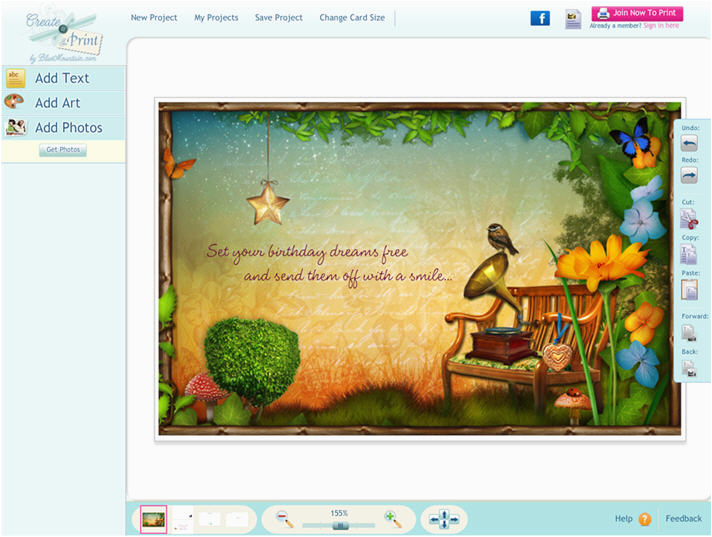Click the pan left arrow
Screen dimensions: 712x537
435,519
